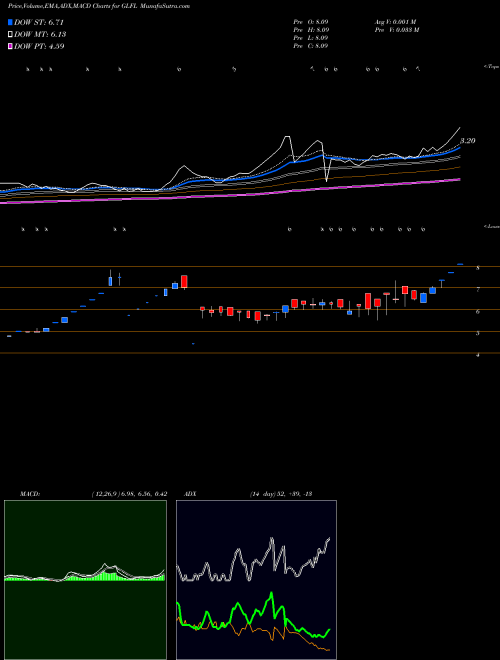
Task: Select the 'DOW MT: 6.13' legend text
Action: [40, 35]
